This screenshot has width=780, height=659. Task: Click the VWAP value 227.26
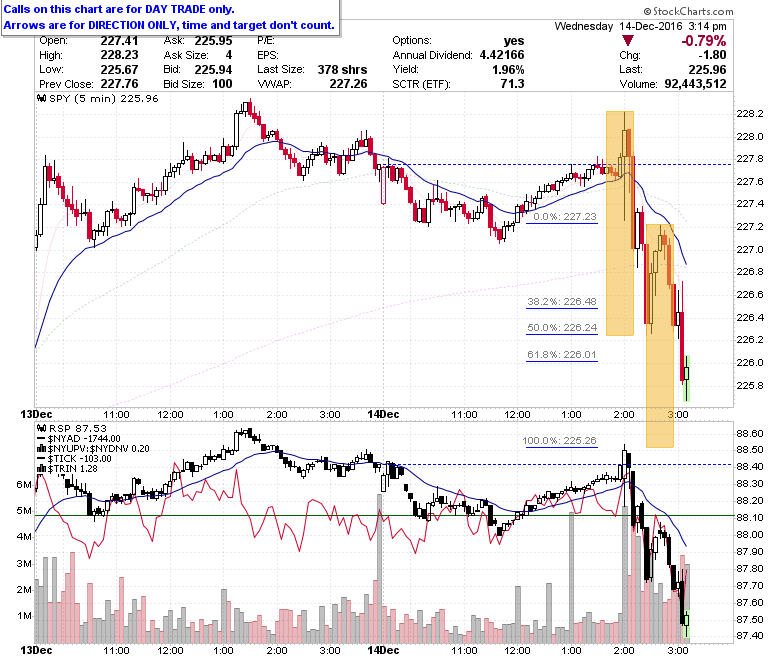point(348,84)
